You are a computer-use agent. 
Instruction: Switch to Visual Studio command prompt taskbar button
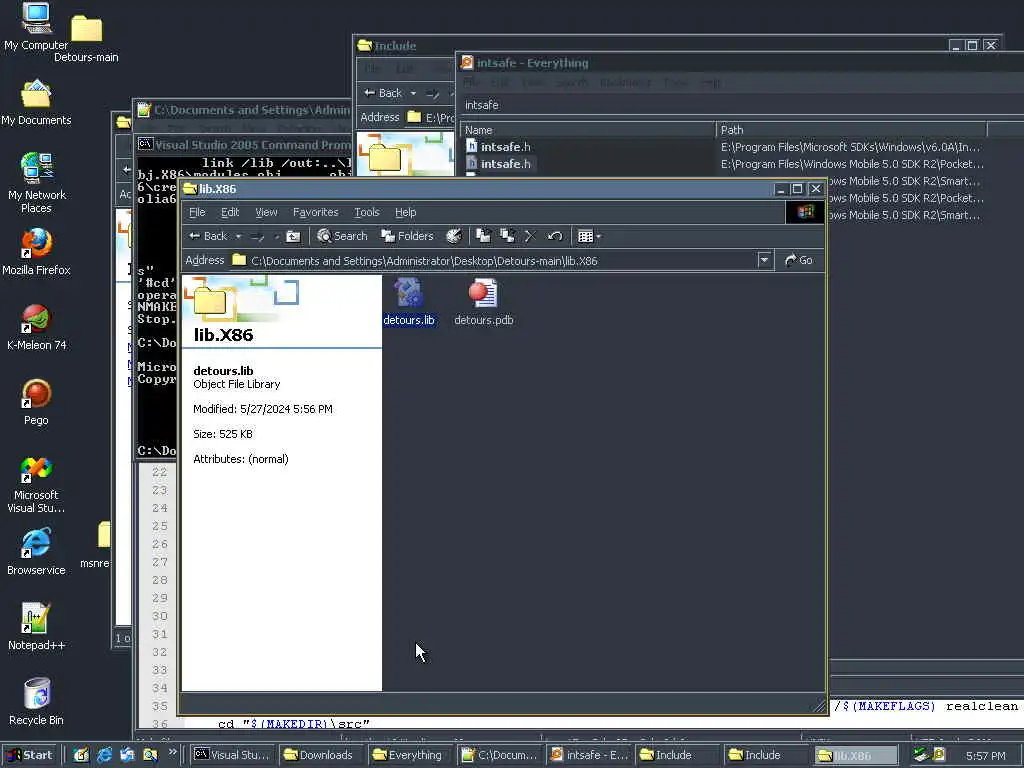coord(233,755)
